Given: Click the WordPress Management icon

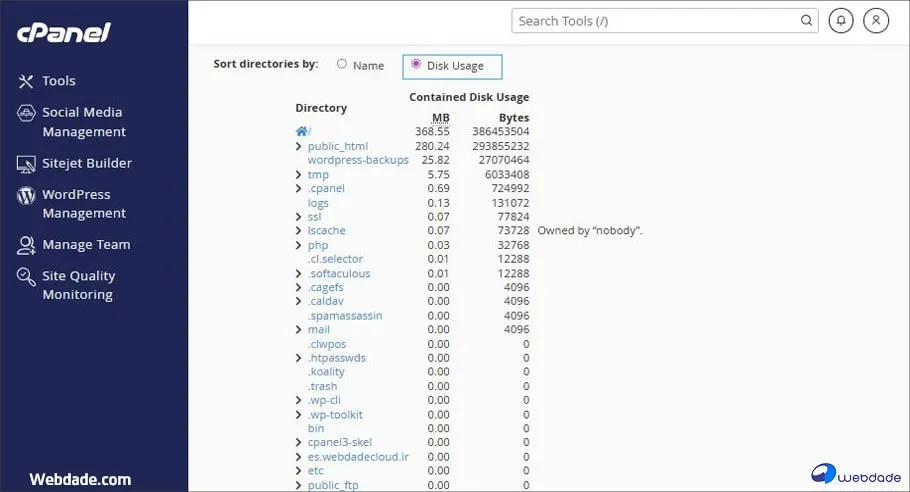Looking at the screenshot, I should click(26, 195).
